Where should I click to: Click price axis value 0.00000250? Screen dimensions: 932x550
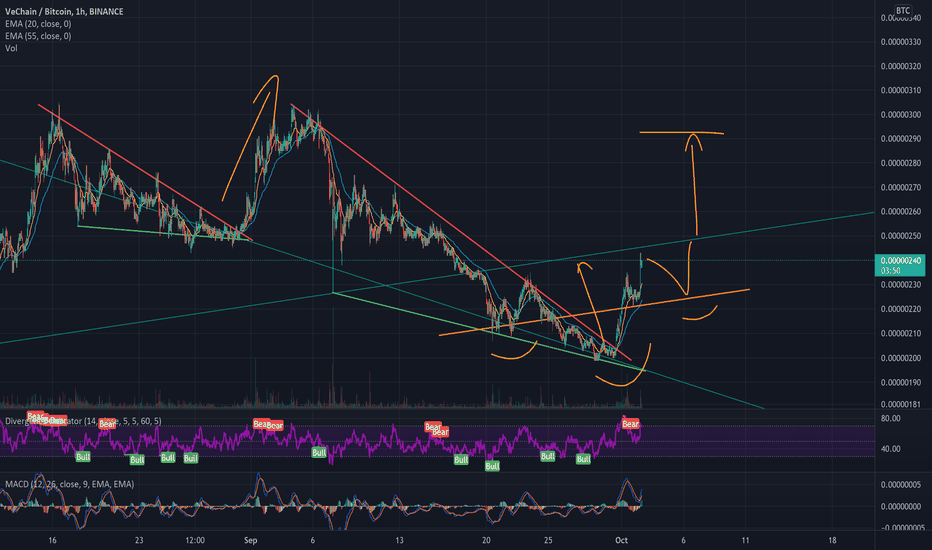pyautogui.click(x=901, y=236)
